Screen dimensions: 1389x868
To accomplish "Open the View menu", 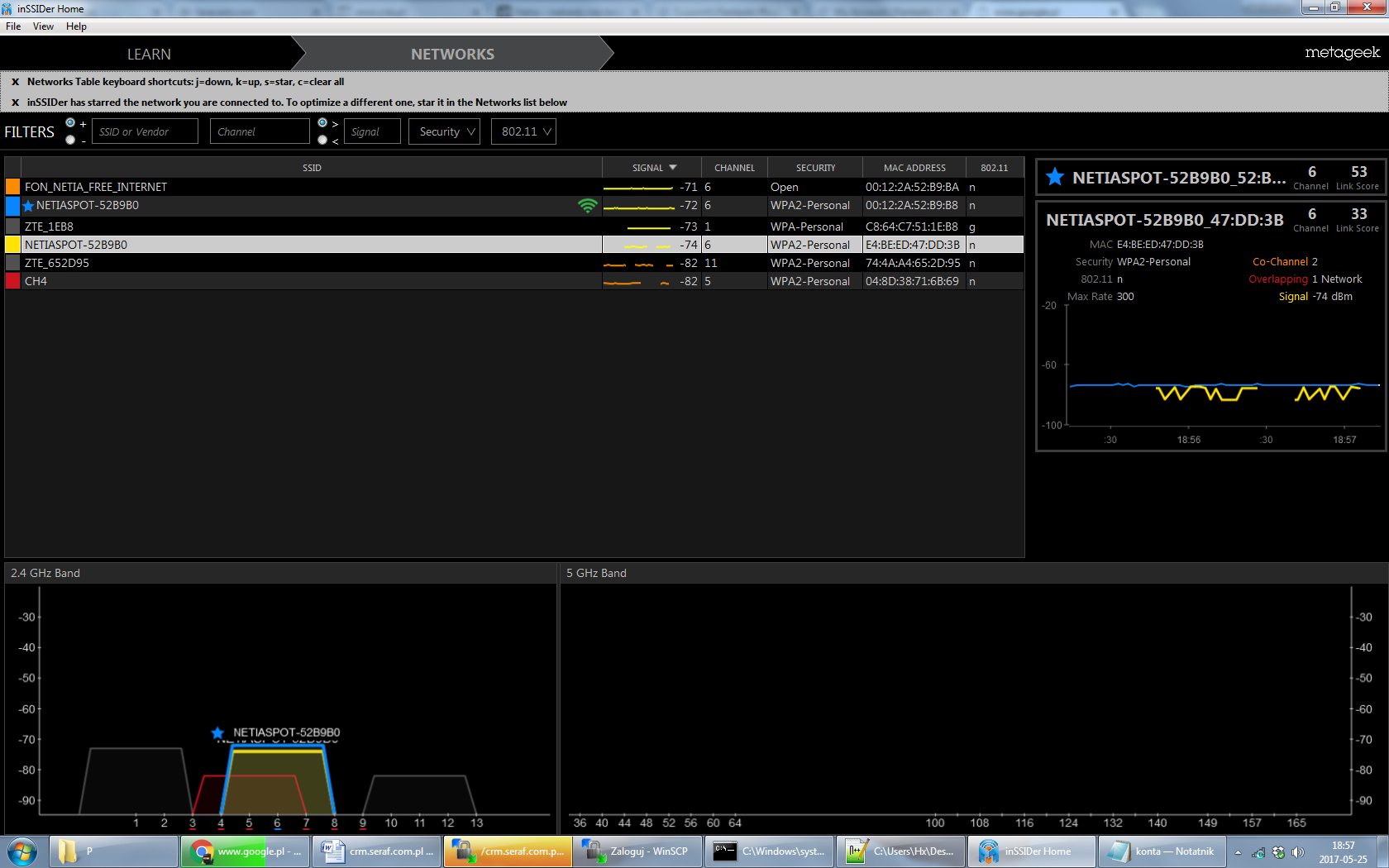I will (x=43, y=26).
